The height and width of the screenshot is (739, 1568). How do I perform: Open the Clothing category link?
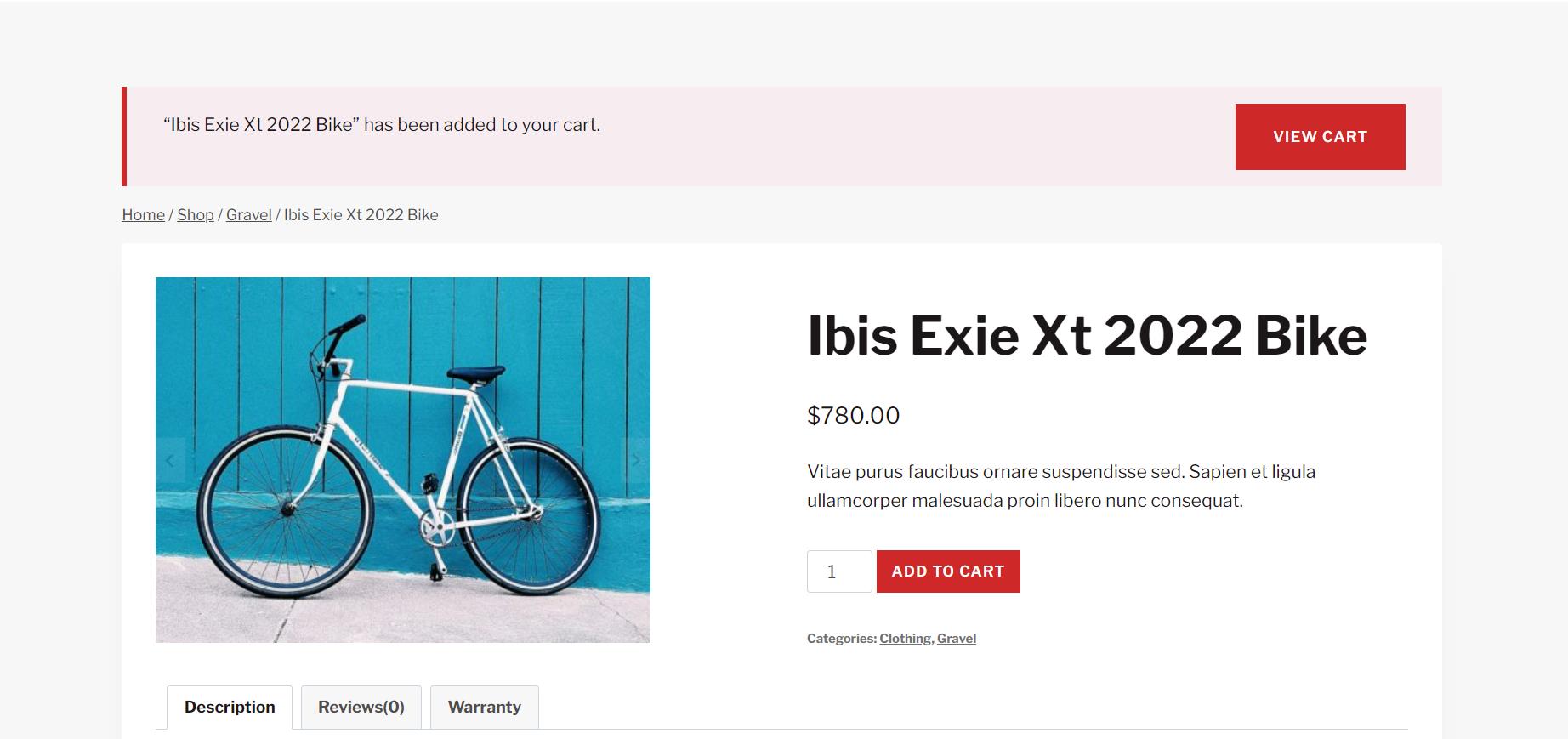[905, 639]
